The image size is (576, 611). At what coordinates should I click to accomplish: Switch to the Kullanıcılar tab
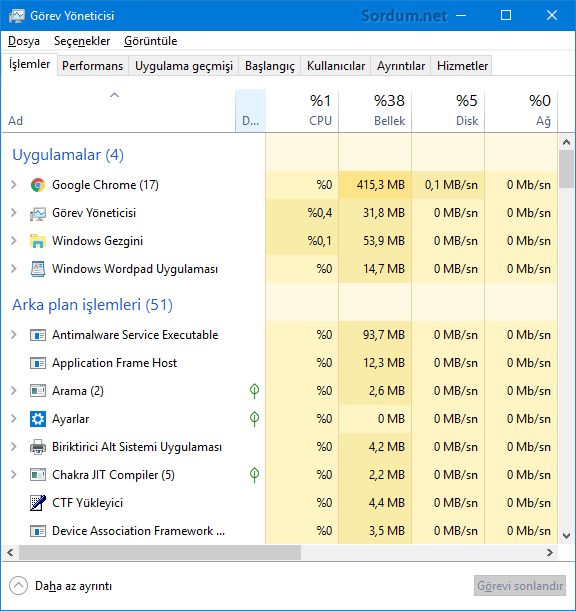[336, 66]
